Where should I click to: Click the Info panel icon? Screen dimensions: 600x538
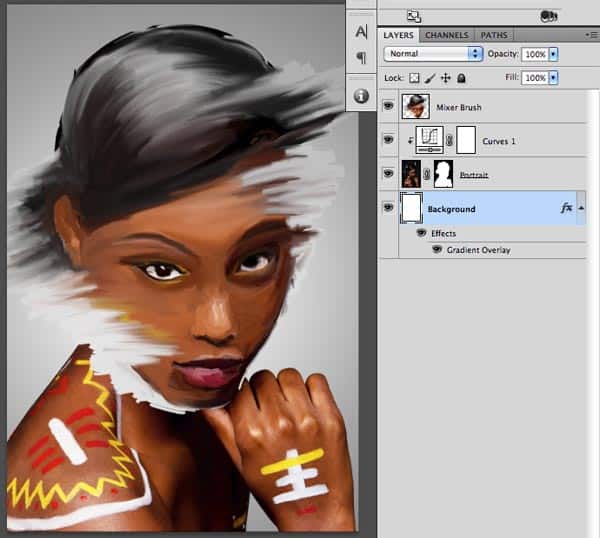(361, 96)
